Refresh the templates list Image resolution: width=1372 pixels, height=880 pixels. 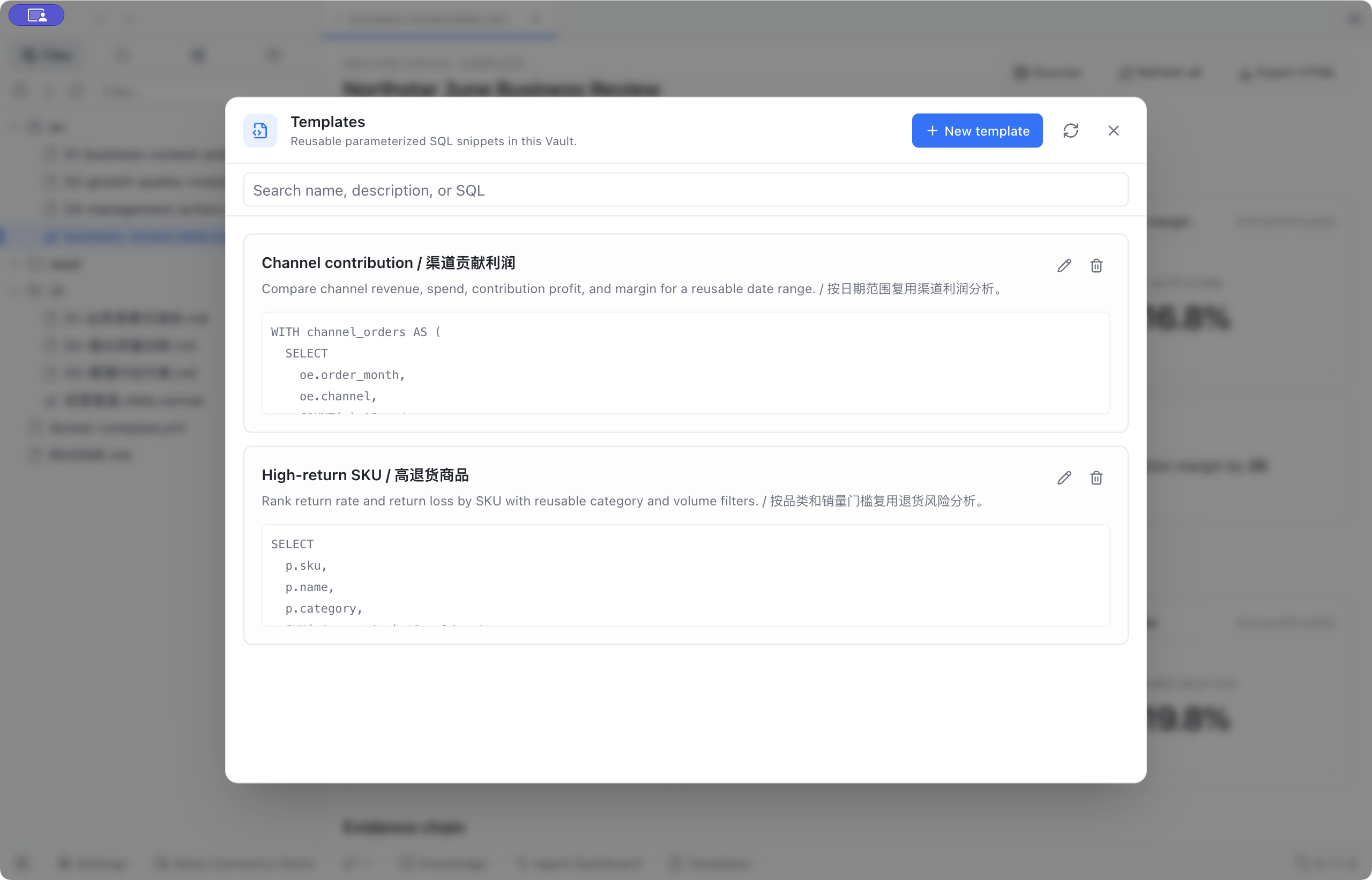pos(1070,131)
